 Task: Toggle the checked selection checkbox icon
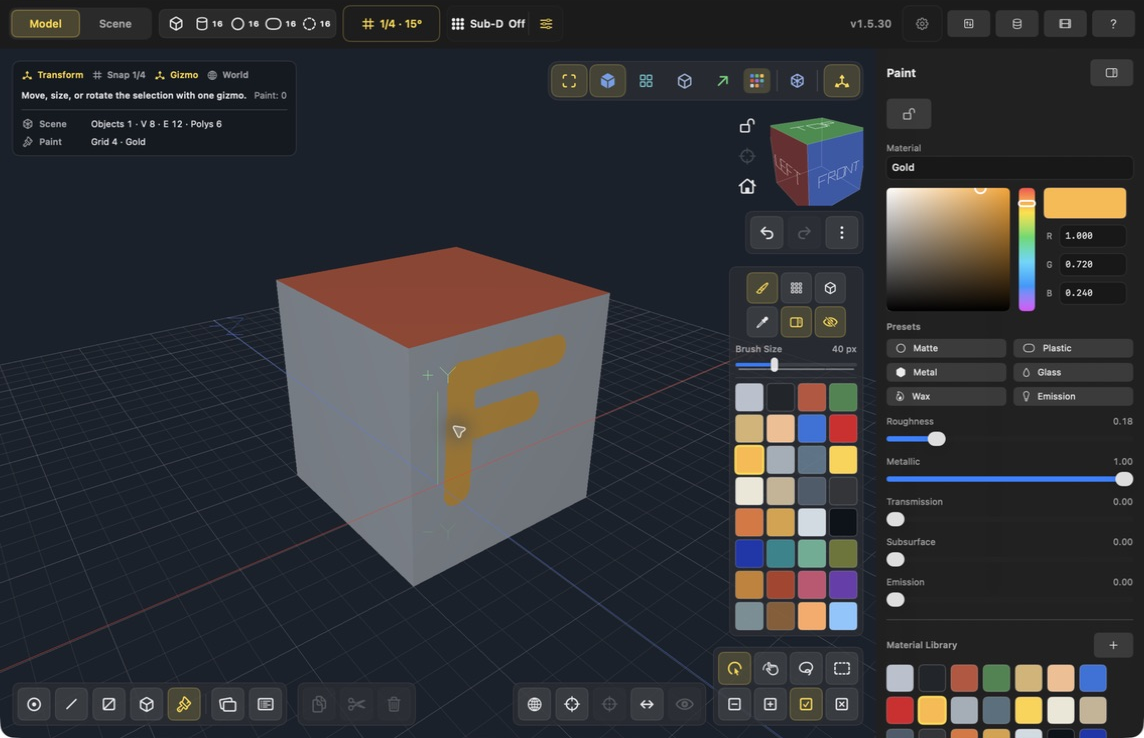point(805,704)
